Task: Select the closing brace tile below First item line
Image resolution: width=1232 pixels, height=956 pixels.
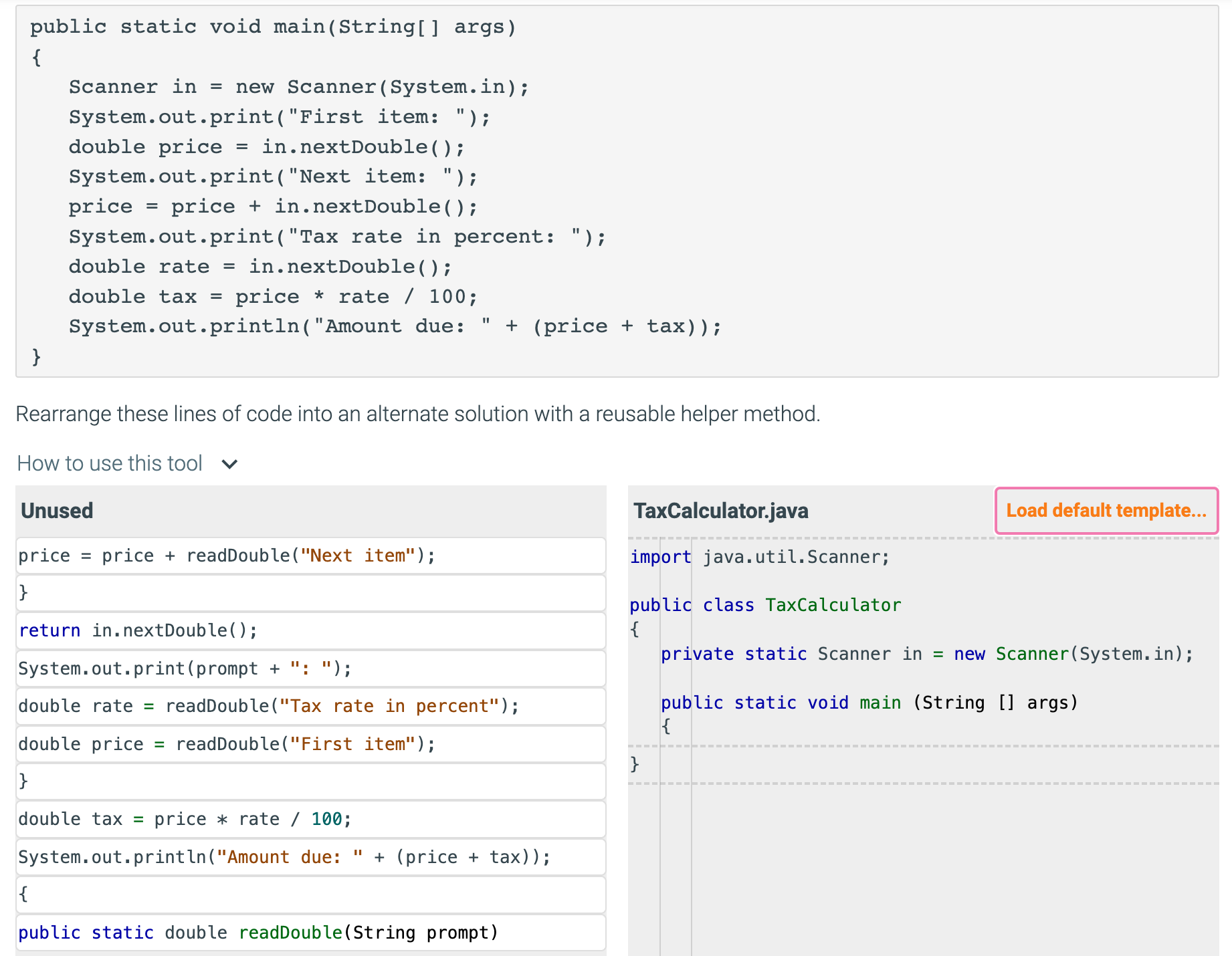Action: point(310,782)
